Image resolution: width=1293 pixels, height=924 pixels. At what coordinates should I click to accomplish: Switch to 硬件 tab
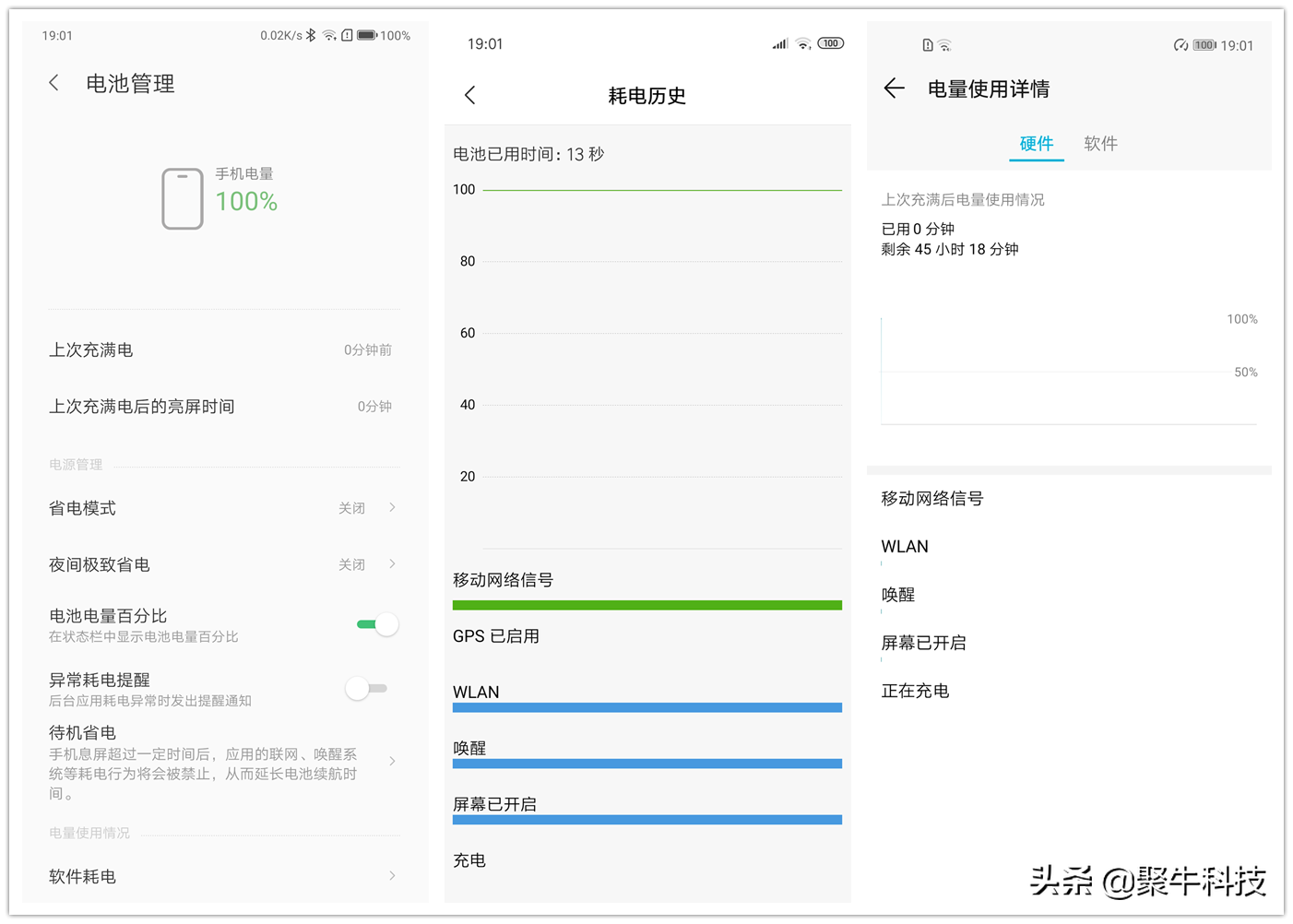point(1037,144)
